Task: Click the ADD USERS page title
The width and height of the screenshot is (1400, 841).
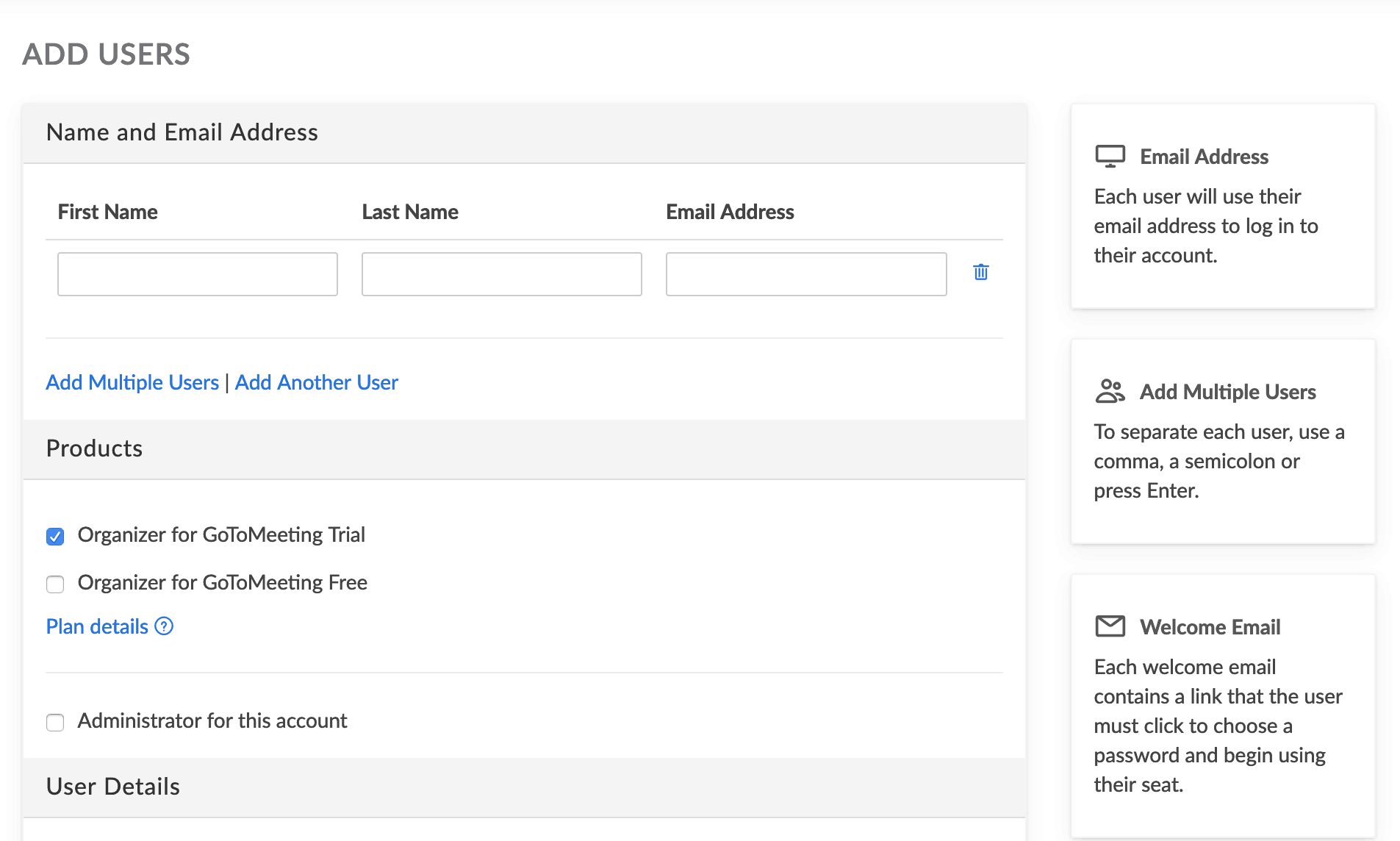Action: 107,54
